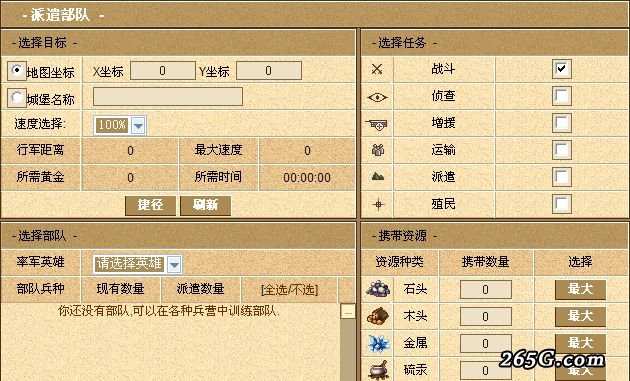
Task: Click the 战斗 mission label
Action: point(443,69)
